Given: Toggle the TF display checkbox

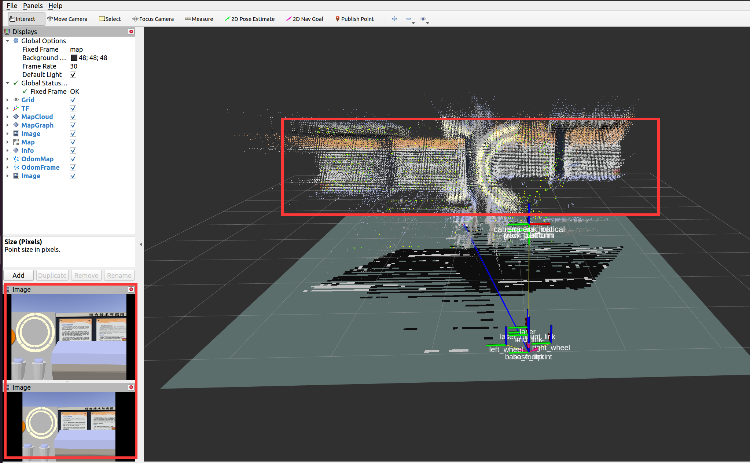Looking at the screenshot, I should pos(73,108).
